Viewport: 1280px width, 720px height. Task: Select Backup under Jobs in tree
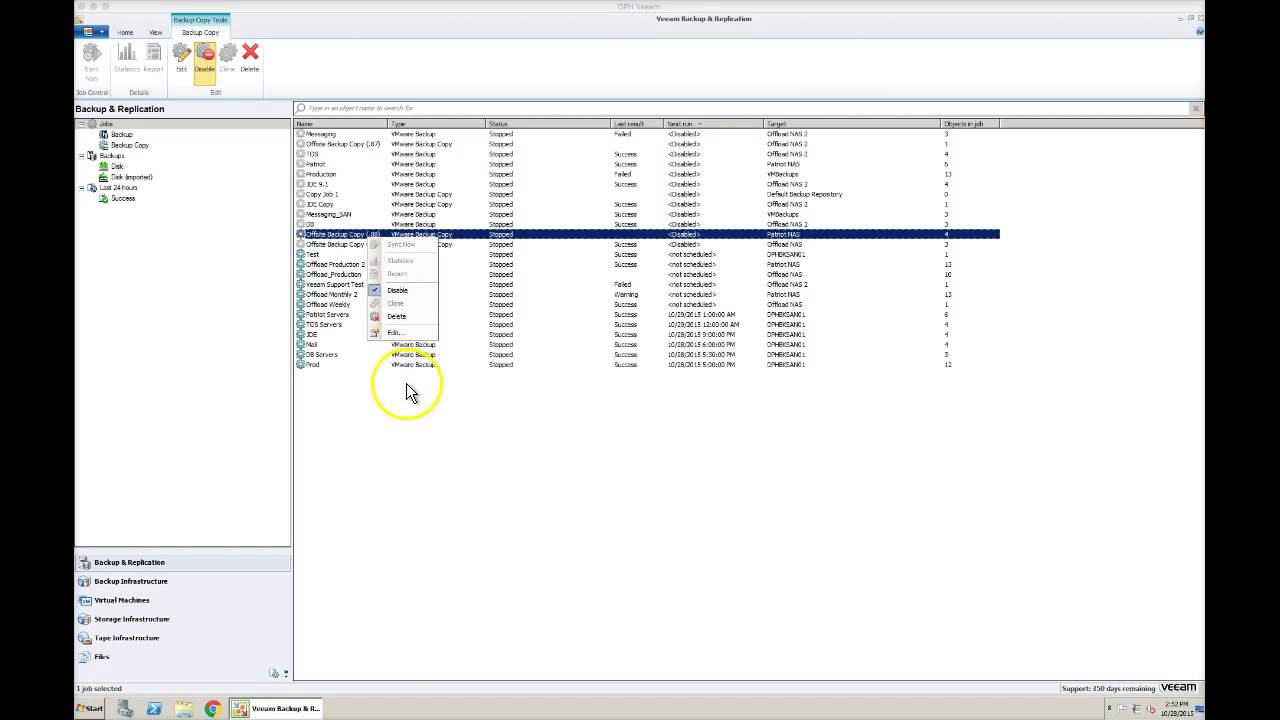pos(121,134)
